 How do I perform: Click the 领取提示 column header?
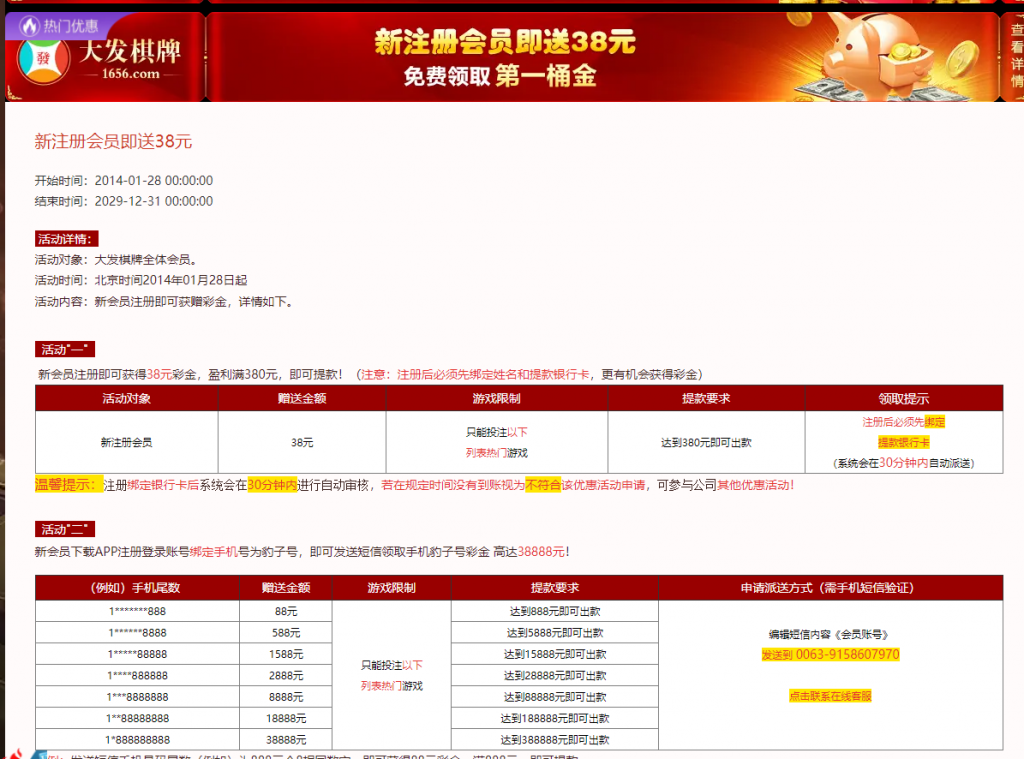point(904,398)
